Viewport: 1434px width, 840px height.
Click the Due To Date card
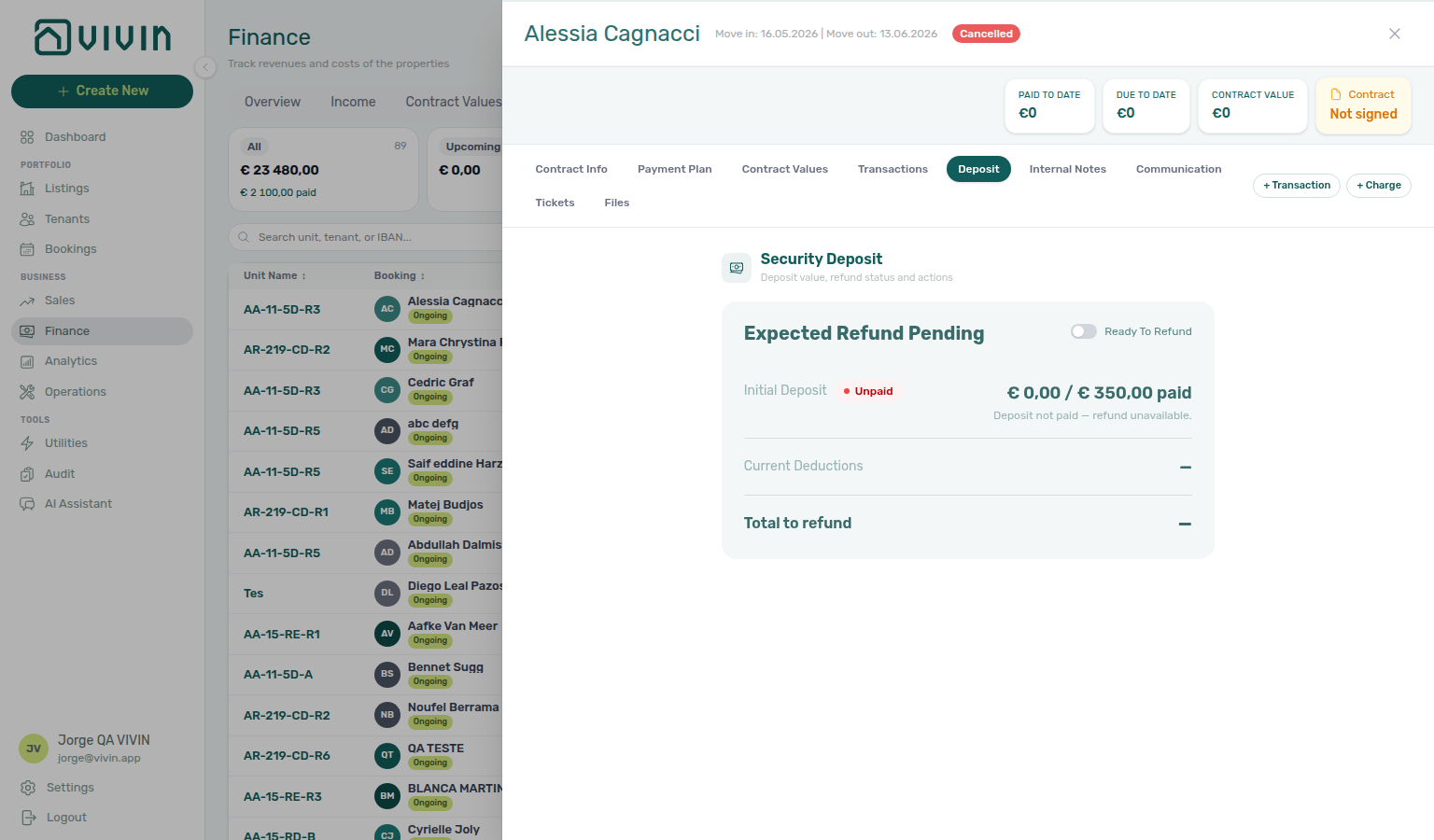pos(1146,105)
